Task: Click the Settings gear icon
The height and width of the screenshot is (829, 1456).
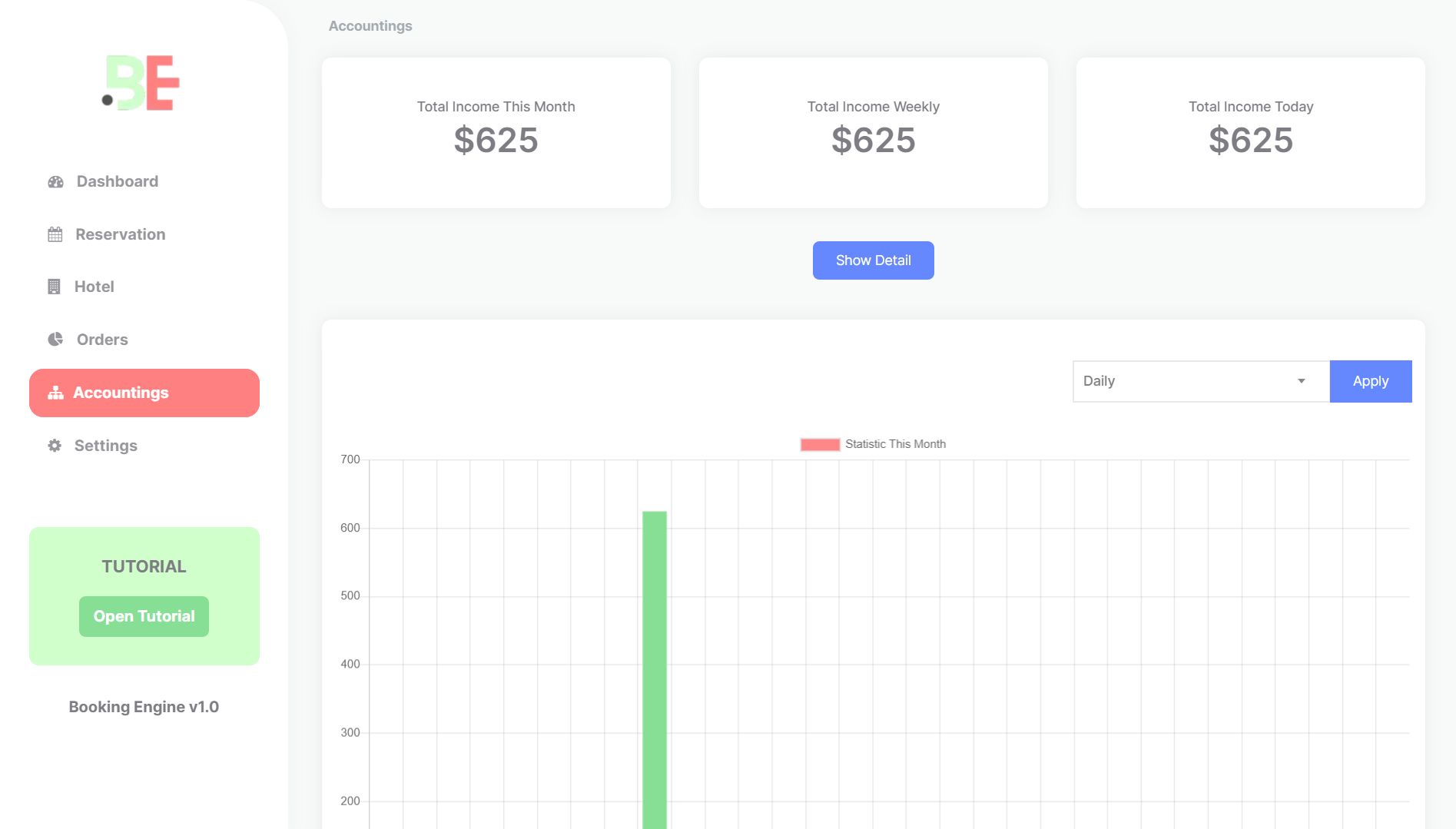Action: click(55, 446)
